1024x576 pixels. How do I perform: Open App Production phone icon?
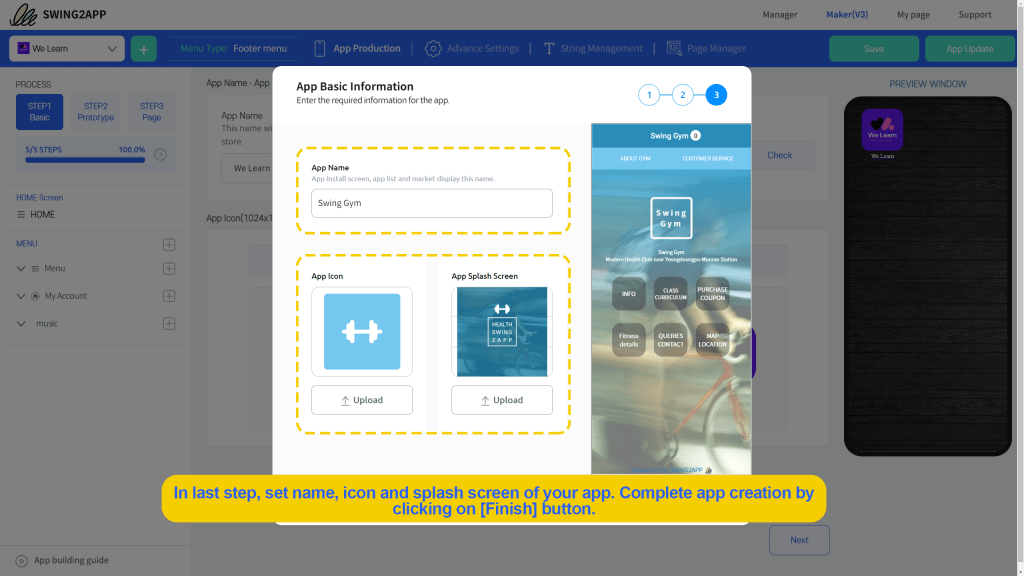tap(319, 48)
